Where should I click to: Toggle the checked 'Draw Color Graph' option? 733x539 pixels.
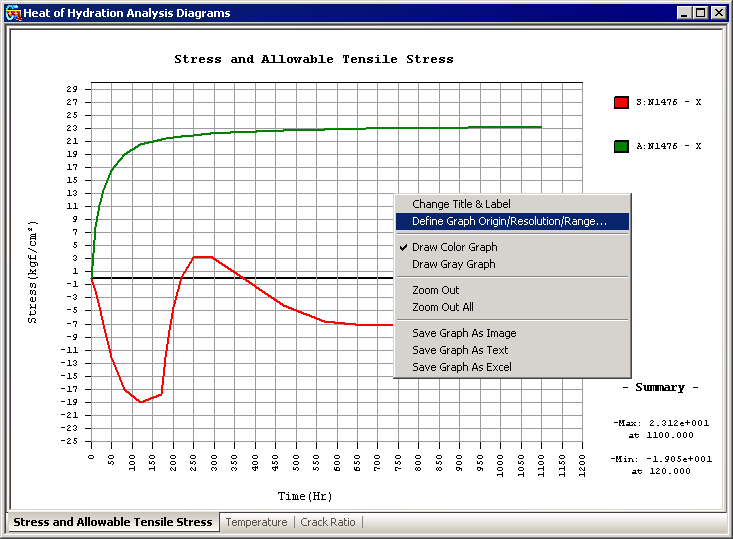click(x=454, y=247)
